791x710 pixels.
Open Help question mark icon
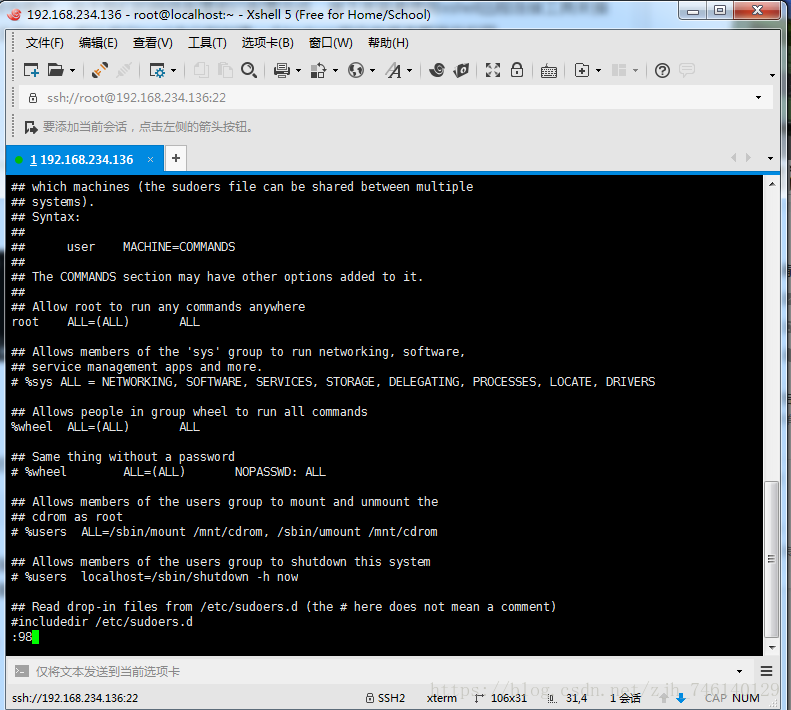point(662,70)
